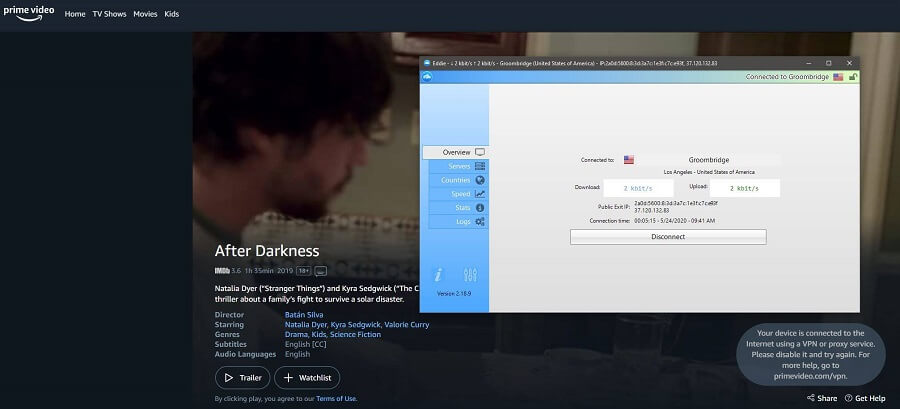Image resolution: width=900 pixels, height=409 pixels.
Task: Open Kyra Sedgwick in the Starring row
Action: click(x=356, y=325)
